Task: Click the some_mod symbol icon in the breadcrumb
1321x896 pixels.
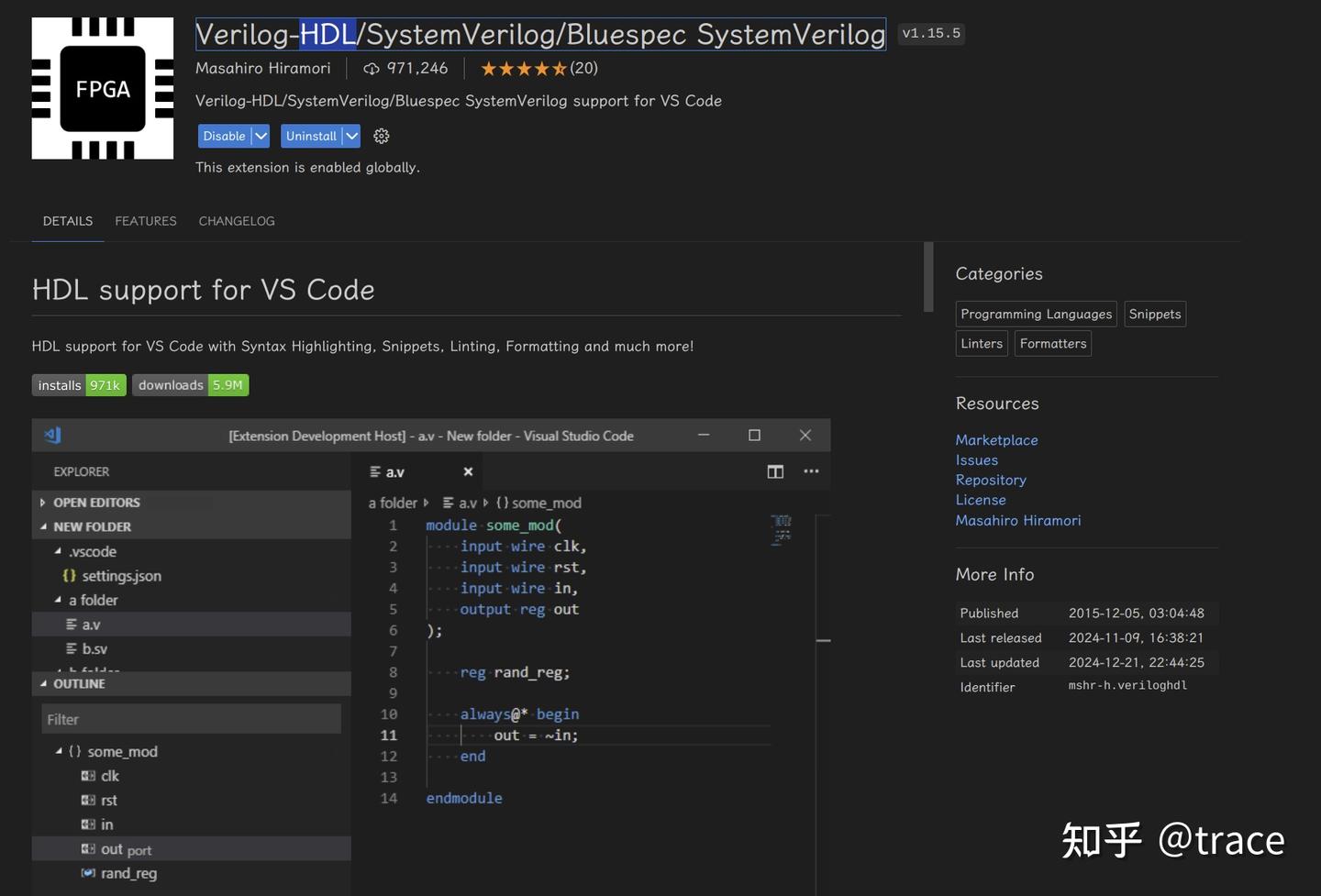Action: (501, 503)
